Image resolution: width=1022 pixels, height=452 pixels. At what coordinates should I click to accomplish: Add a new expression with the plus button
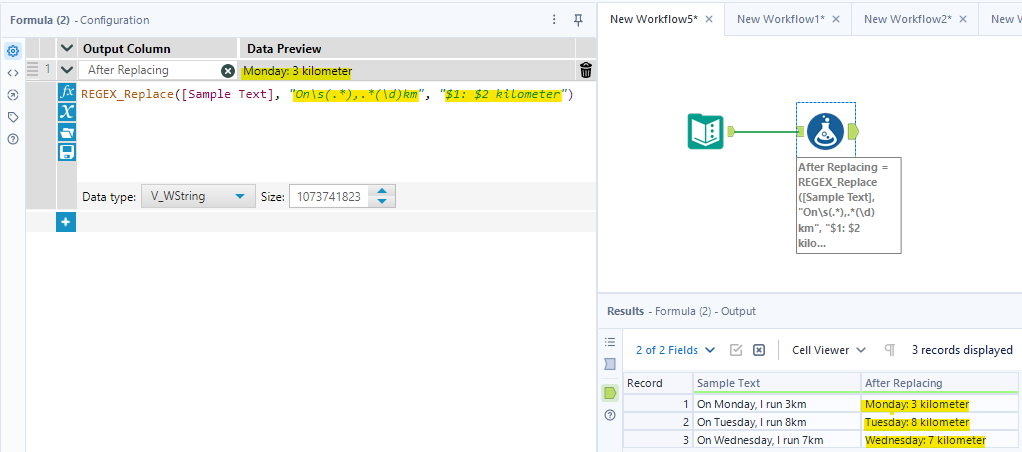(66, 222)
